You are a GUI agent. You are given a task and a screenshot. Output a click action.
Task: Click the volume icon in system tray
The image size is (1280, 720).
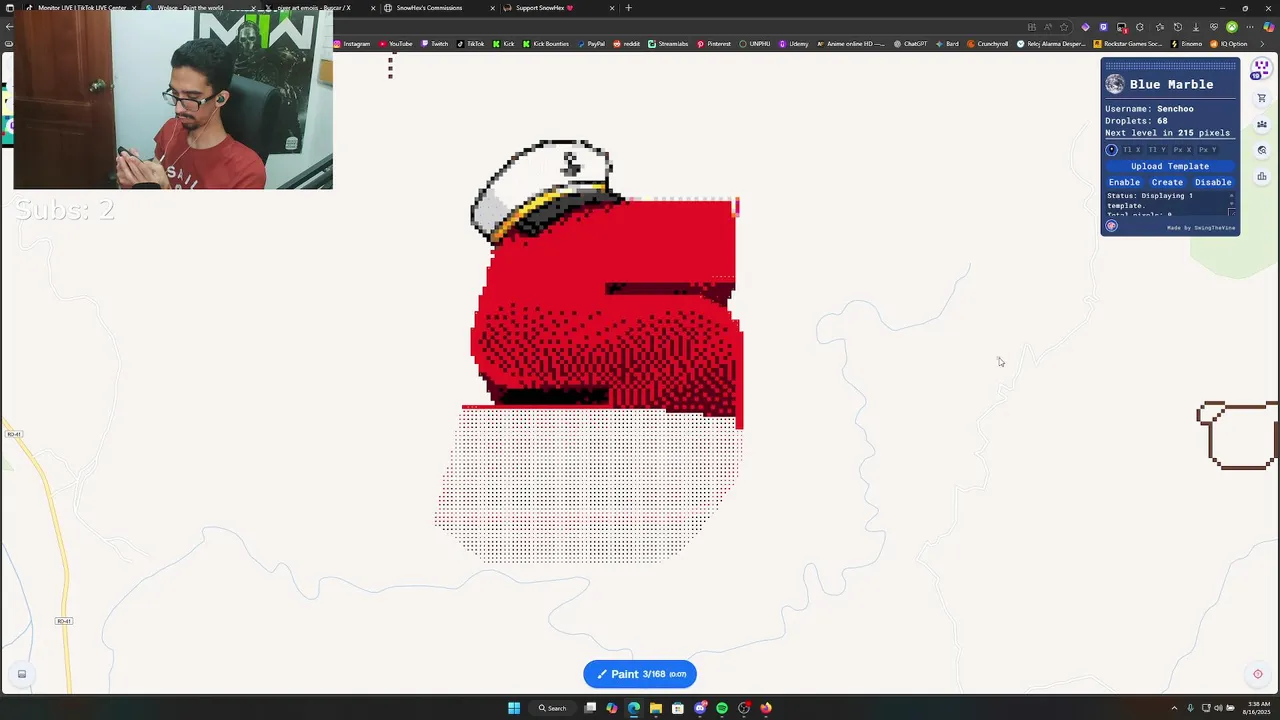click(x=1217, y=708)
